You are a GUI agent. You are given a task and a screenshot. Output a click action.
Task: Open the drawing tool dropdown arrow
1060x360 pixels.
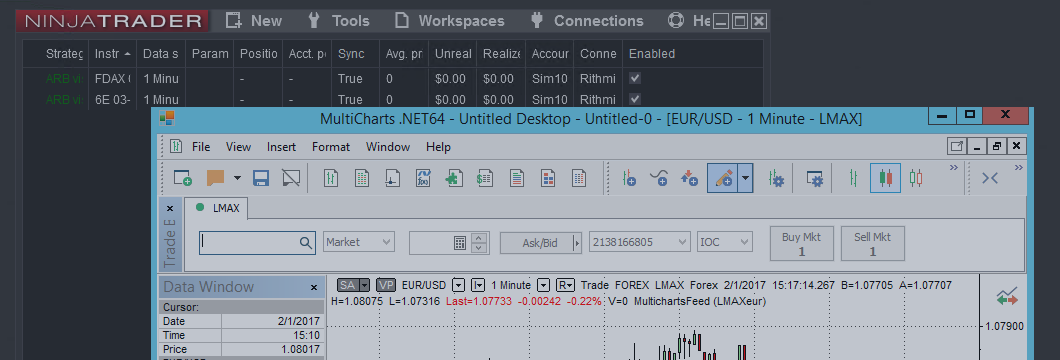click(745, 178)
